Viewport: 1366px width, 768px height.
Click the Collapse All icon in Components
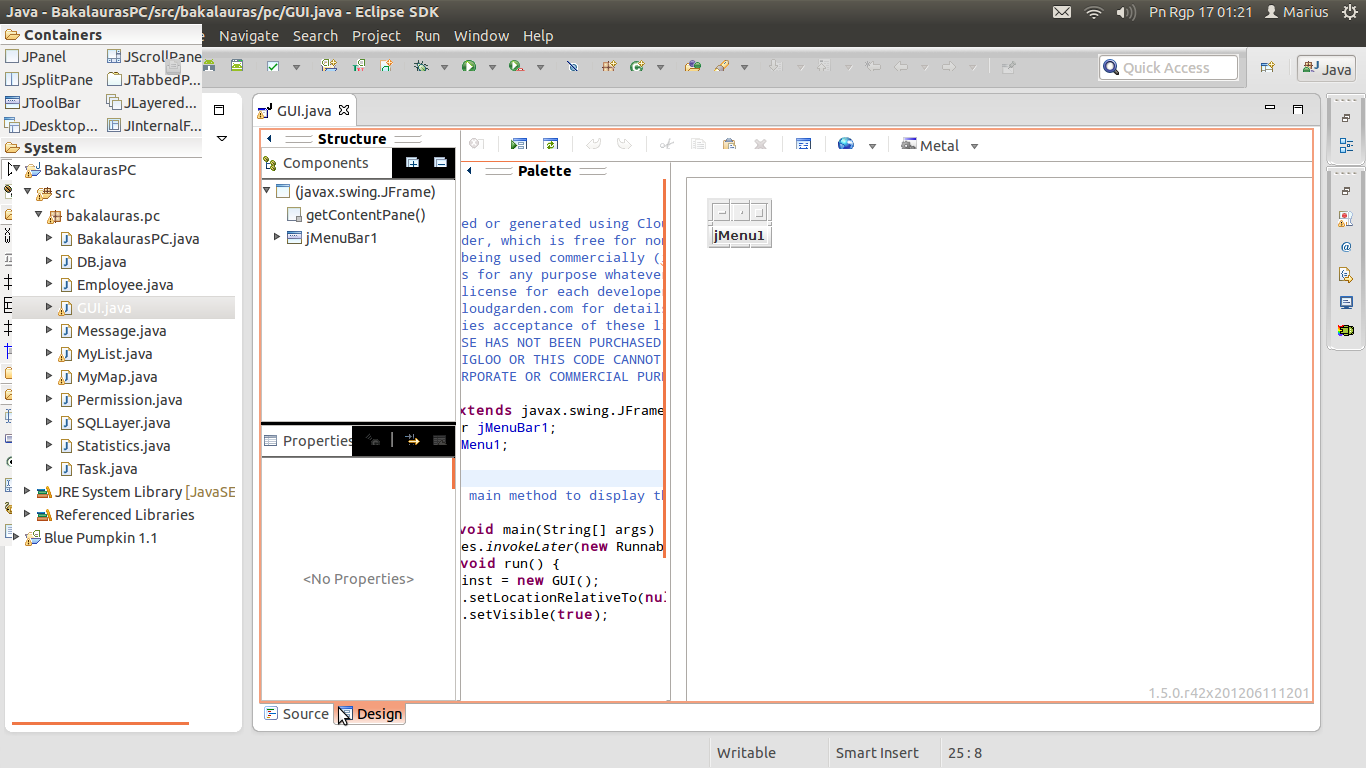pyautogui.click(x=440, y=163)
